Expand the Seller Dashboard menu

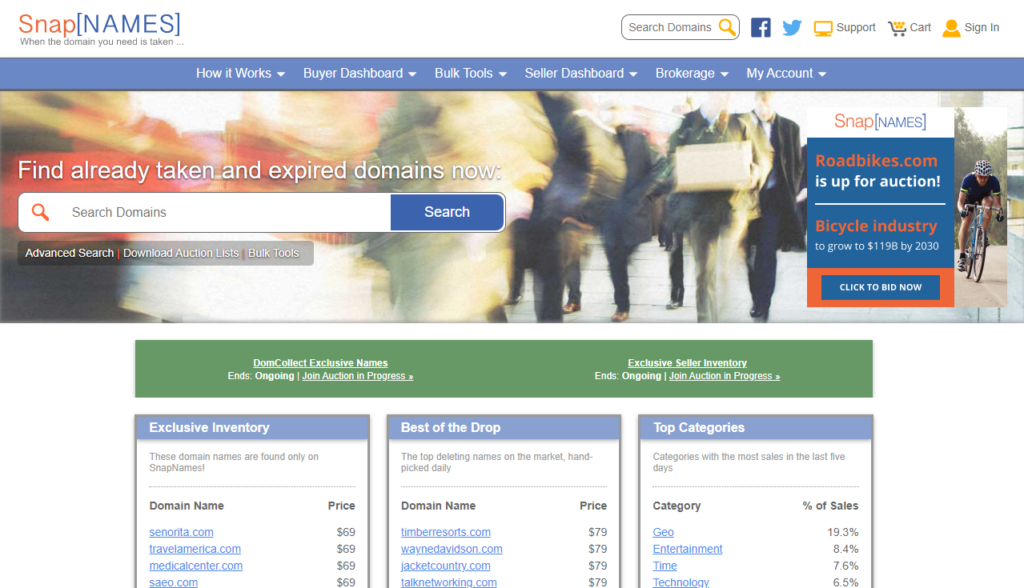tap(581, 73)
